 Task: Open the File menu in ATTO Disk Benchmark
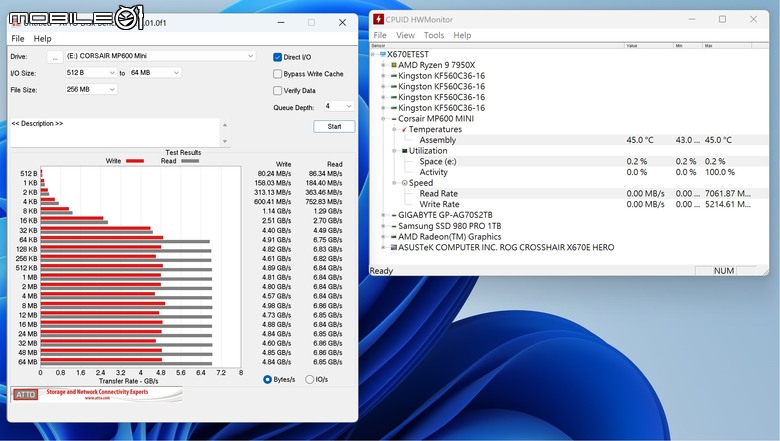17,38
